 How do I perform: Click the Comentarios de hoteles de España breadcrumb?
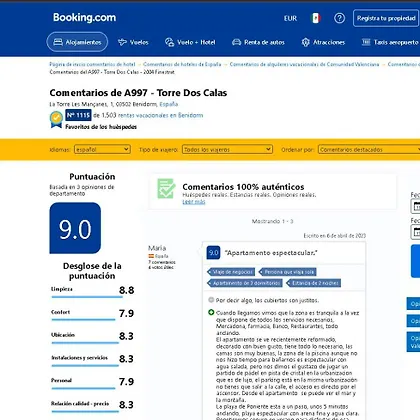coord(182,64)
